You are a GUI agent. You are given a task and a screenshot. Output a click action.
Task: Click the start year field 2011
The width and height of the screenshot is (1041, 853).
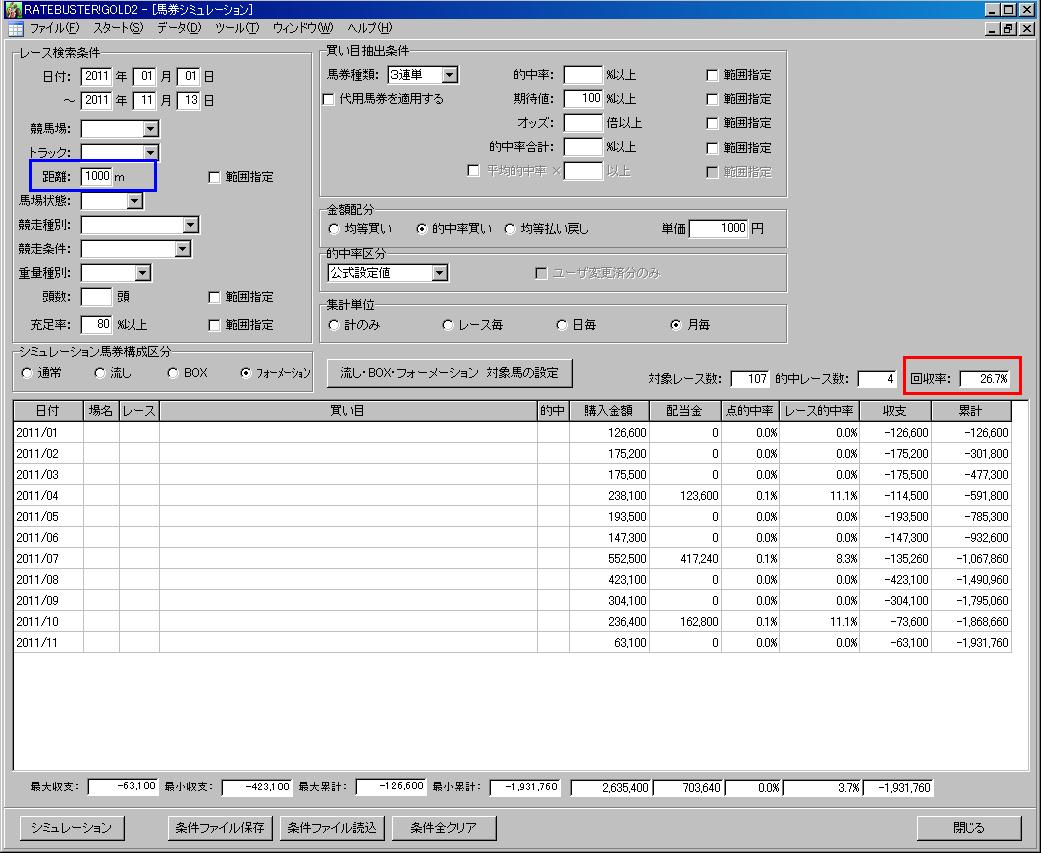pos(96,76)
